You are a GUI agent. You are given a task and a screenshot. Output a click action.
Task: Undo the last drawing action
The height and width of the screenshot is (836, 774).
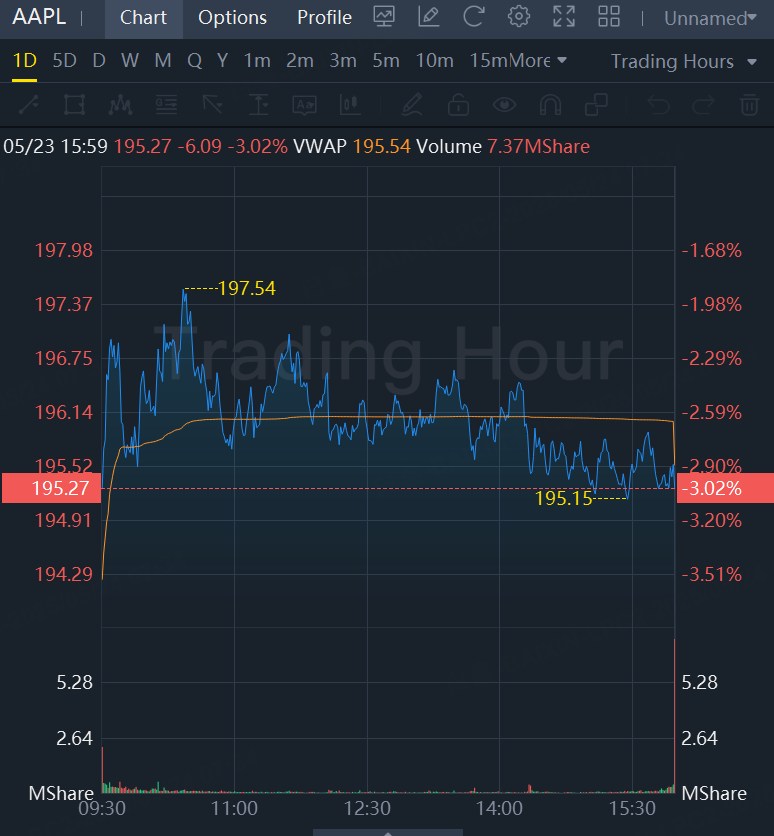click(658, 105)
